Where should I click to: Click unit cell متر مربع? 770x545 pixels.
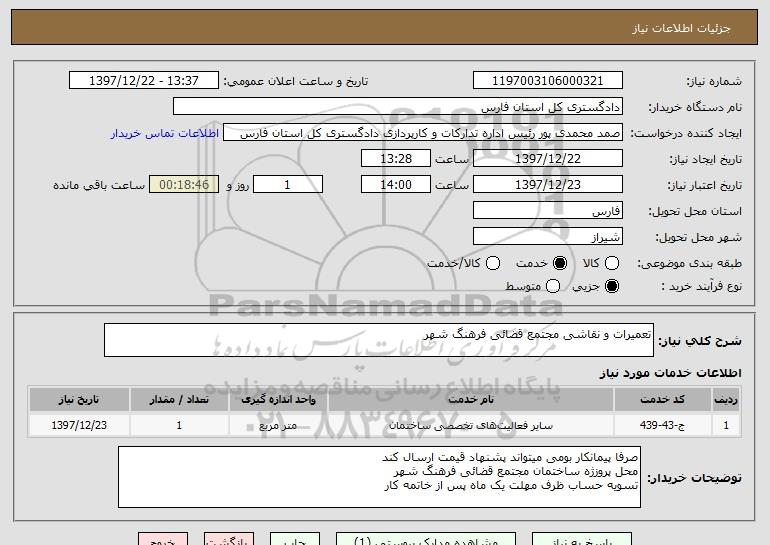click(x=278, y=425)
